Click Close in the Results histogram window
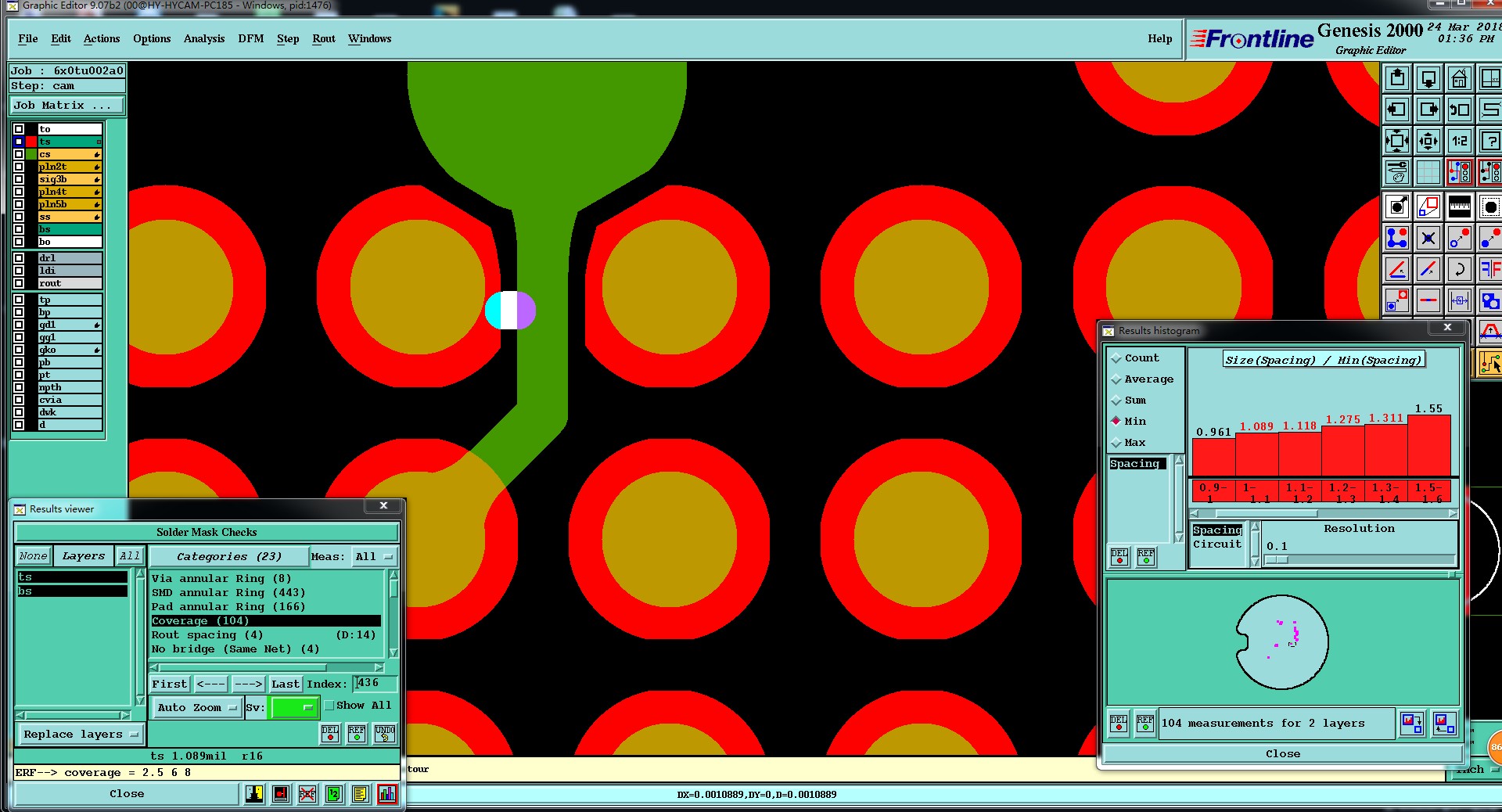 [1283, 754]
